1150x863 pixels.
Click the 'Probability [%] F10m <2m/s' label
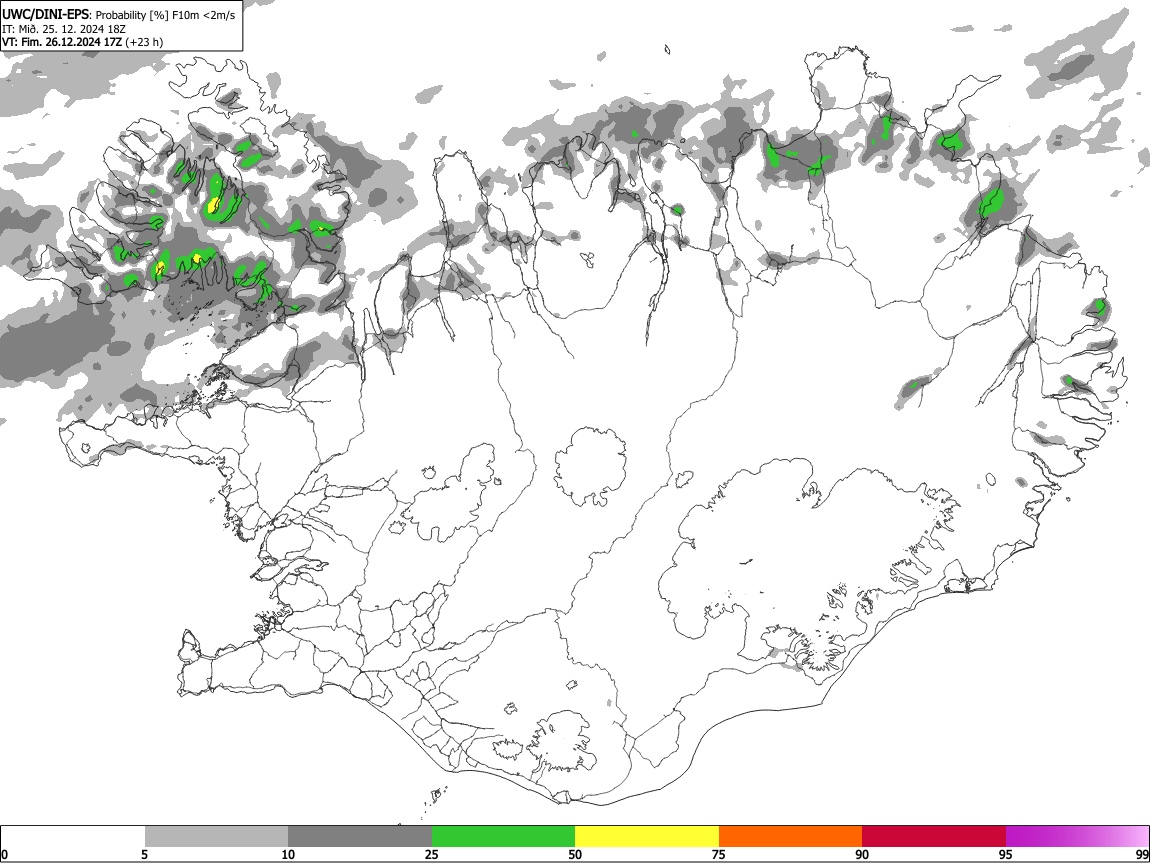pos(166,15)
